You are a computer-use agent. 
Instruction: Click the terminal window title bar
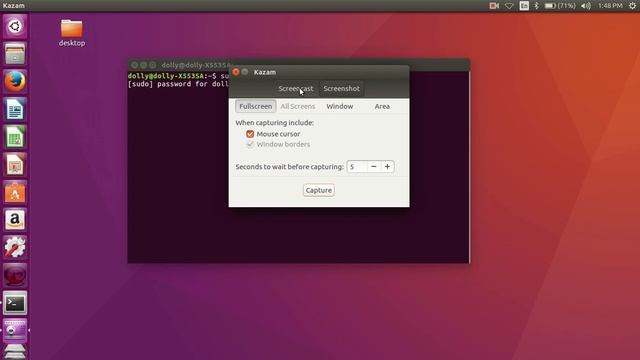tap(299, 65)
